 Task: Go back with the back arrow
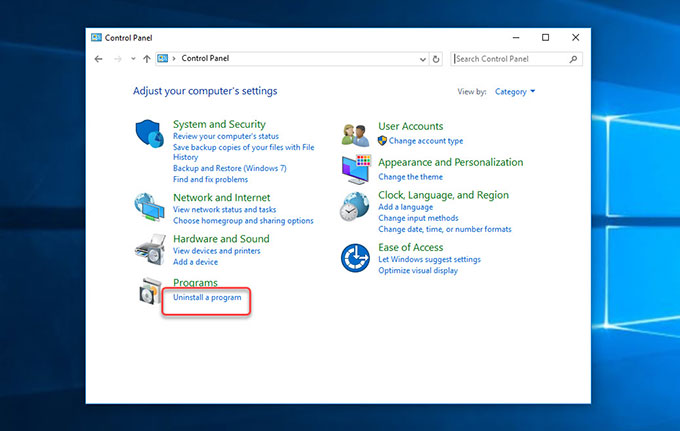pyautogui.click(x=98, y=59)
